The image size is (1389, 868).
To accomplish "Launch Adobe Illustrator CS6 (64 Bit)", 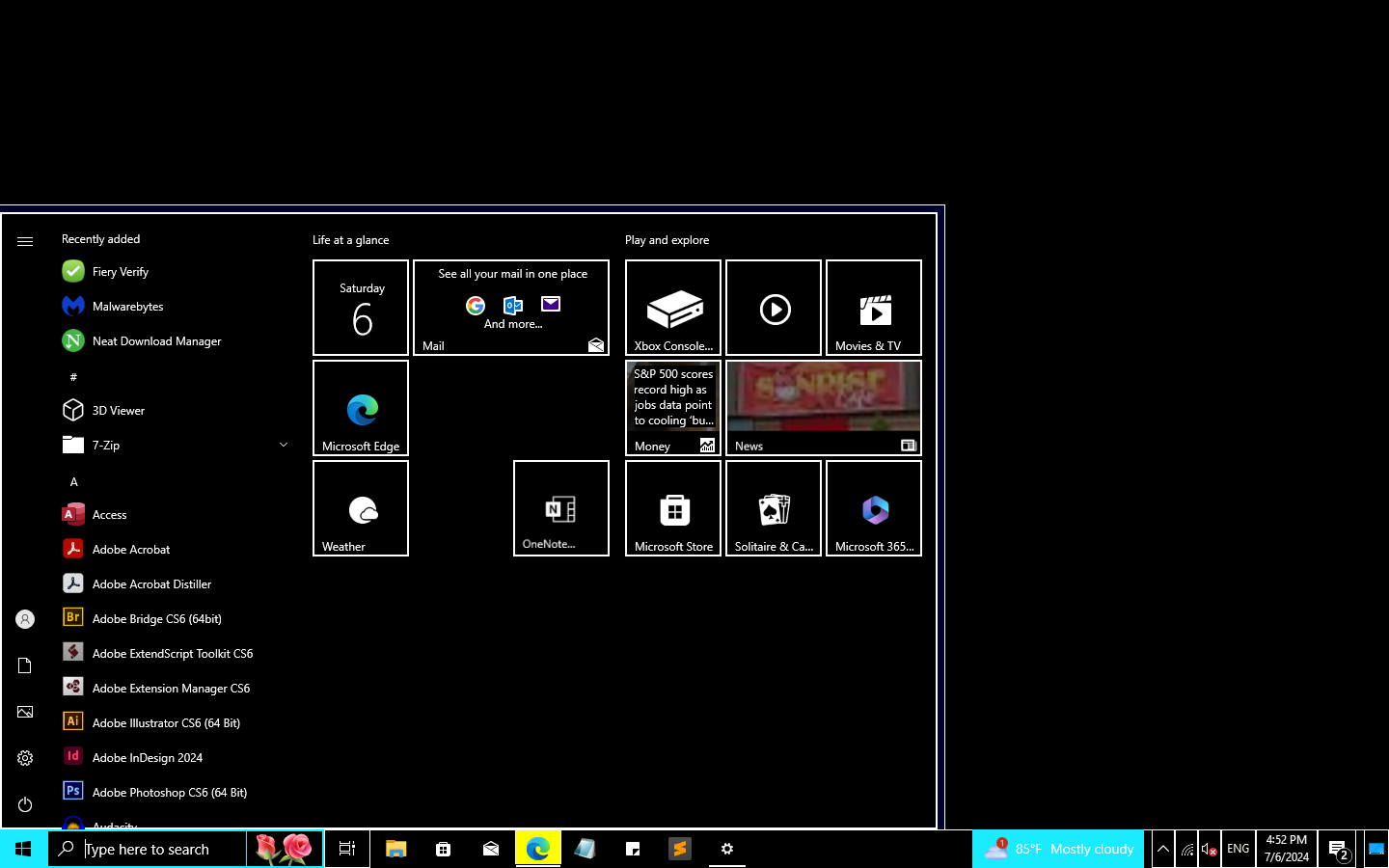I will [176, 723].
